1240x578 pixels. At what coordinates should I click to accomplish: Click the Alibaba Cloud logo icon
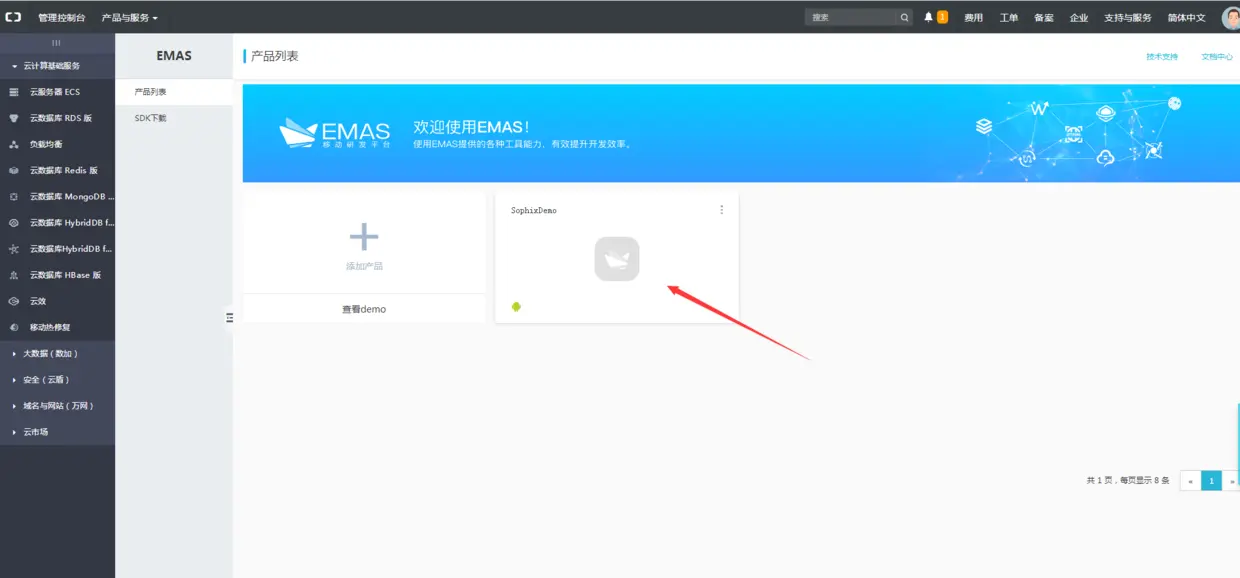[13, 17]
